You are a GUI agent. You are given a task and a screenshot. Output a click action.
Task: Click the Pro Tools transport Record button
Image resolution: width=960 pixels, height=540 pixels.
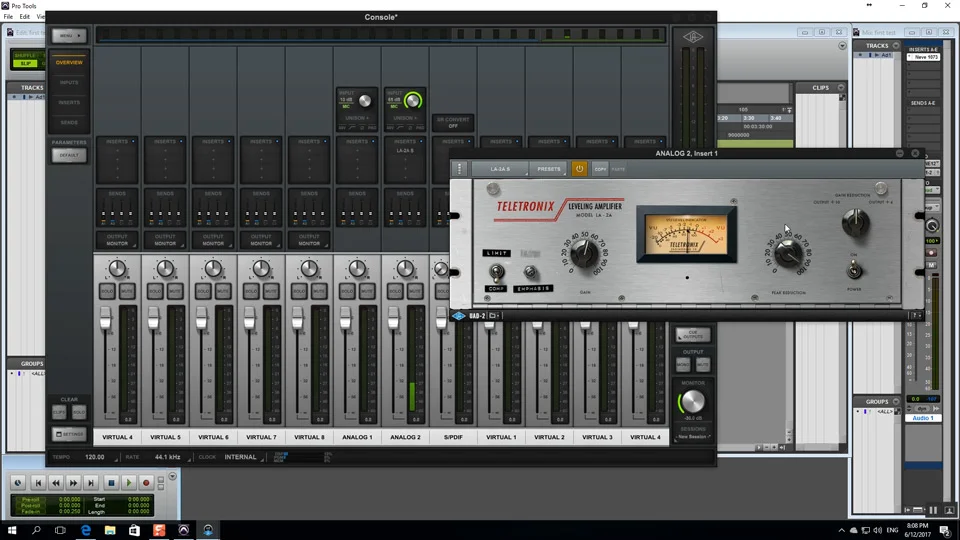pos(146,483)
